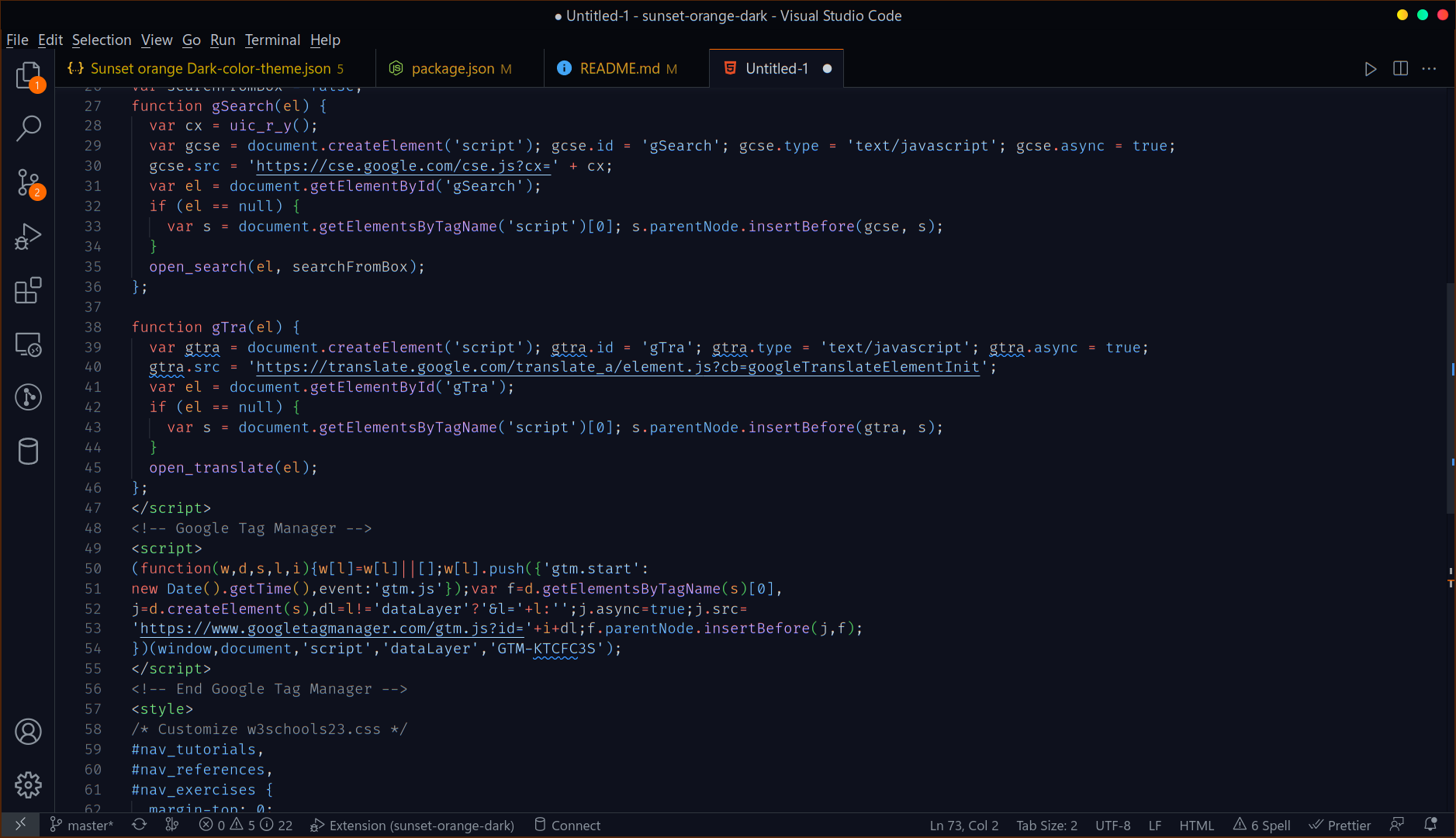Viewport: 1456px width, 838px height.
Task: Open Source Control view with 2 changes
Action: coord(28,183)
